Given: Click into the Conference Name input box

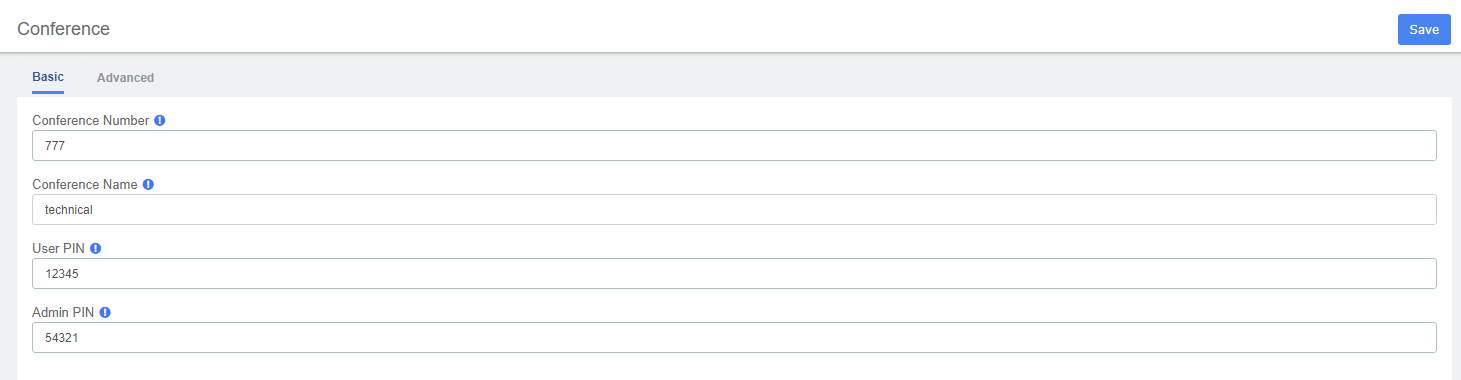Looking at the screenshot, I should (x=734, y=209).
